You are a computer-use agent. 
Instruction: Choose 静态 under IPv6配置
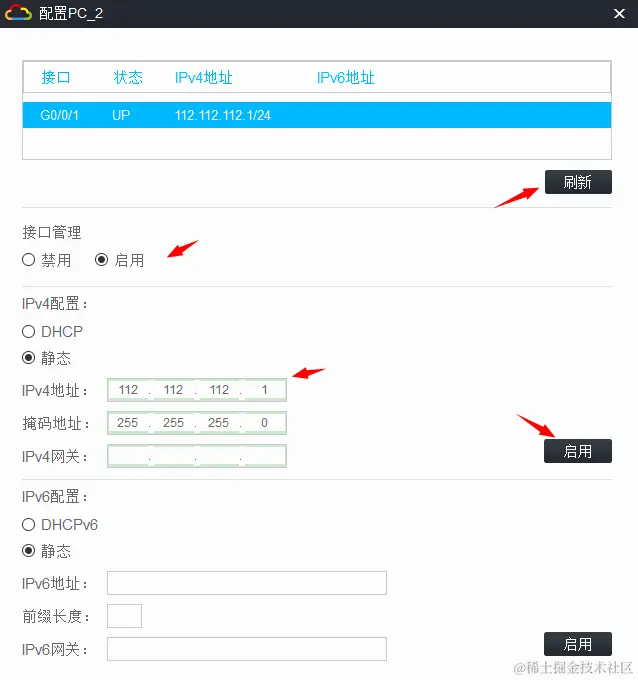(x=29, y=551)
